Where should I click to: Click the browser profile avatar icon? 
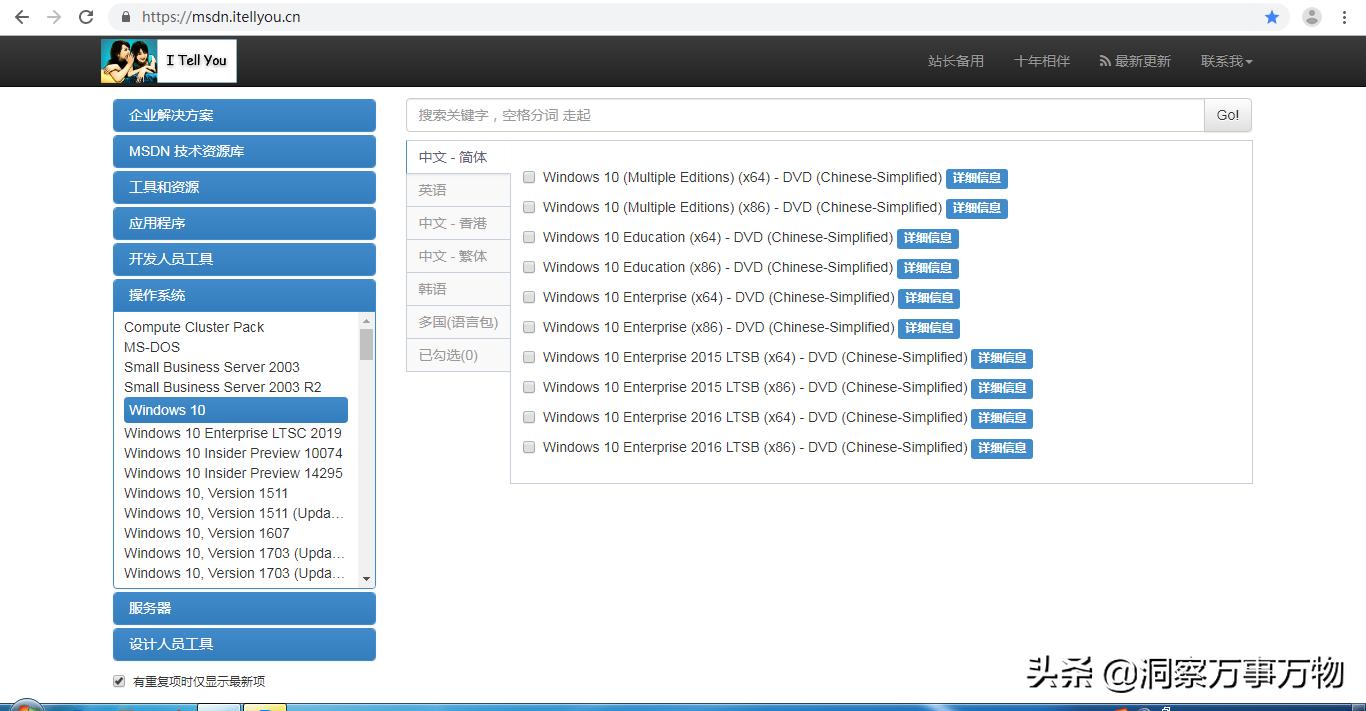(x=1311, y=16)
